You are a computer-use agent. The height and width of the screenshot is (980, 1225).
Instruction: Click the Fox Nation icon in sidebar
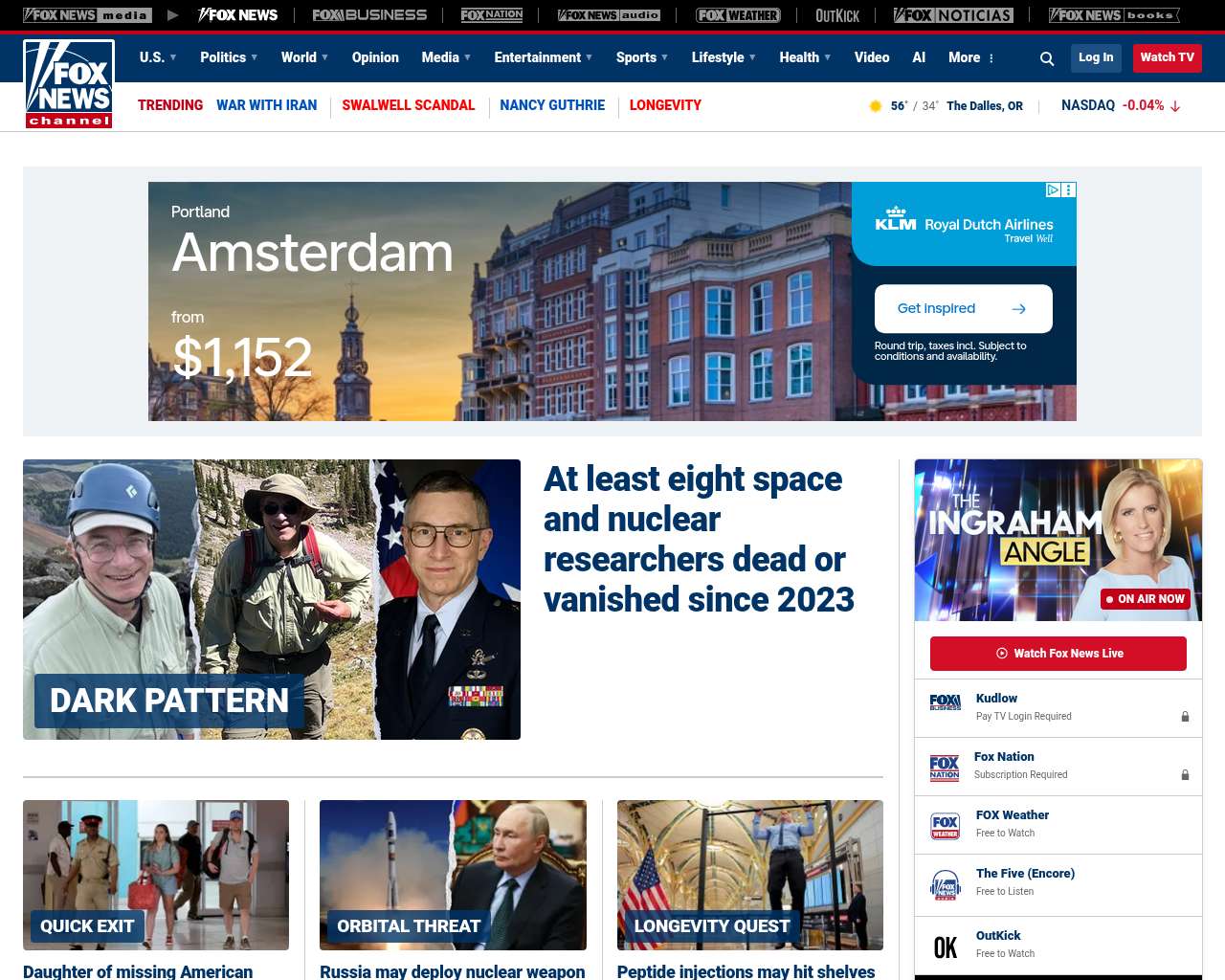[945, 768]
